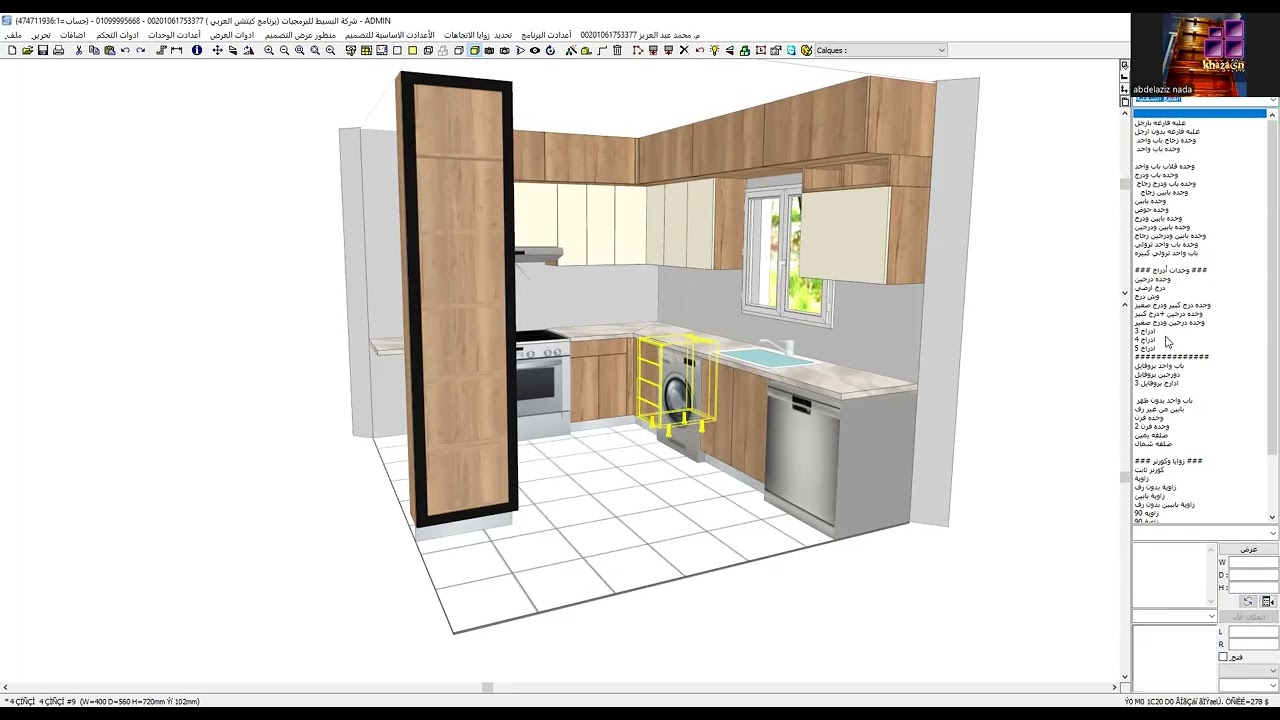
Task: Open the blue info icon
Action: pyautogui.click(x=197, y=50)
